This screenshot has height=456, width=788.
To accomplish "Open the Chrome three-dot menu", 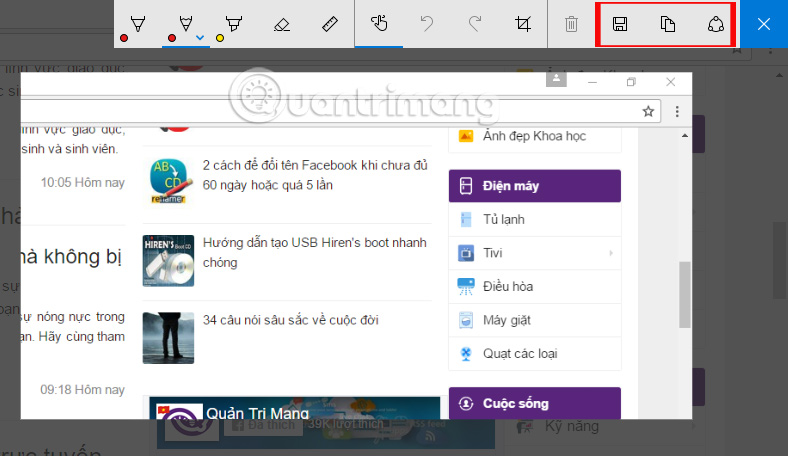I will coord(677,111).
